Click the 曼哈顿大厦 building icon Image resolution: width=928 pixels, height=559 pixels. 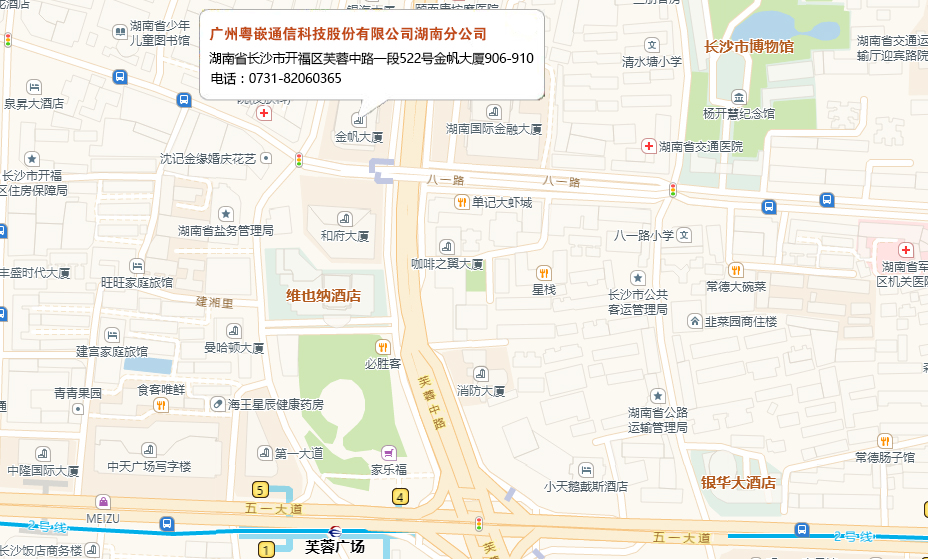click(x=234, y=331)
